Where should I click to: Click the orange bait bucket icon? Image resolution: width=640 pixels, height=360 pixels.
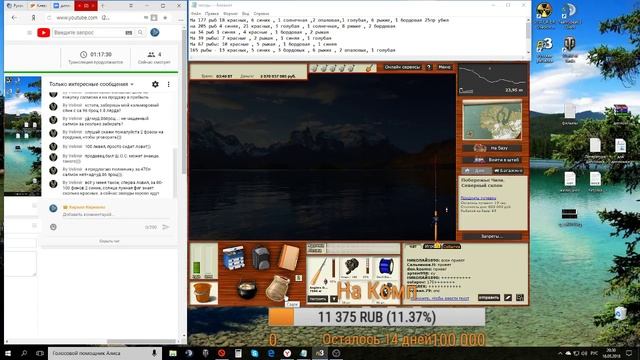tap(203, 293)
